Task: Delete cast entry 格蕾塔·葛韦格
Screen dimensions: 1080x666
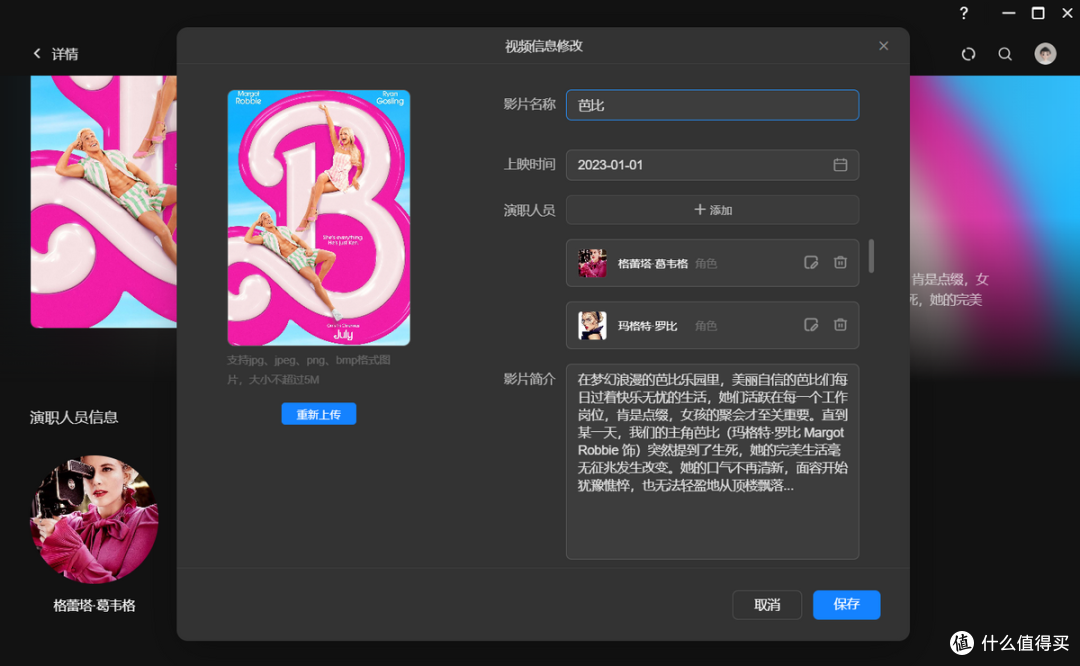Action: tap(840, 262)
